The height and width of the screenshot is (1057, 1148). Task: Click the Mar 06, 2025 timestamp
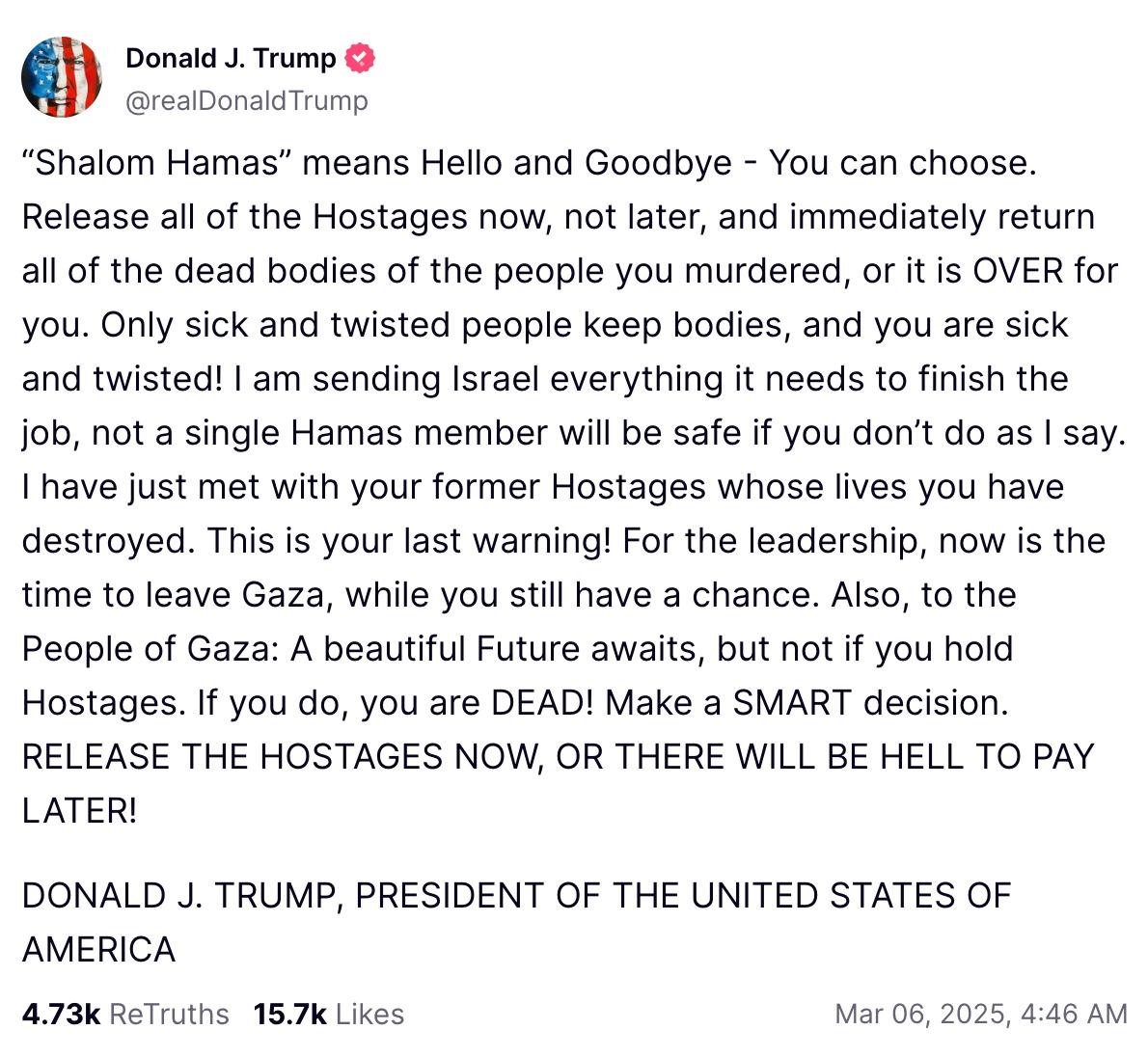click(980, 1014)
